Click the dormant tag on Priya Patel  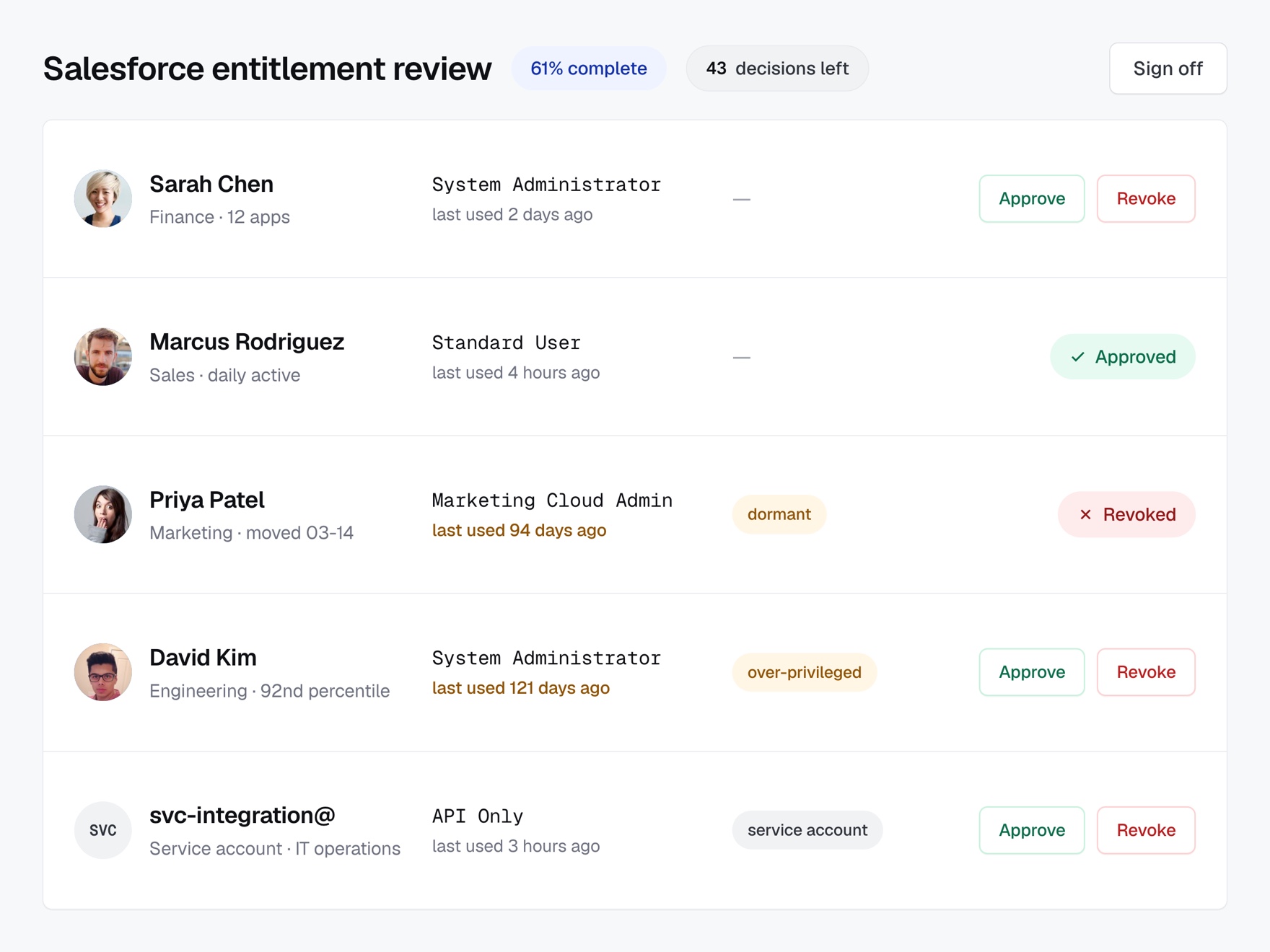pyautogui.click(x=779, y=514)
